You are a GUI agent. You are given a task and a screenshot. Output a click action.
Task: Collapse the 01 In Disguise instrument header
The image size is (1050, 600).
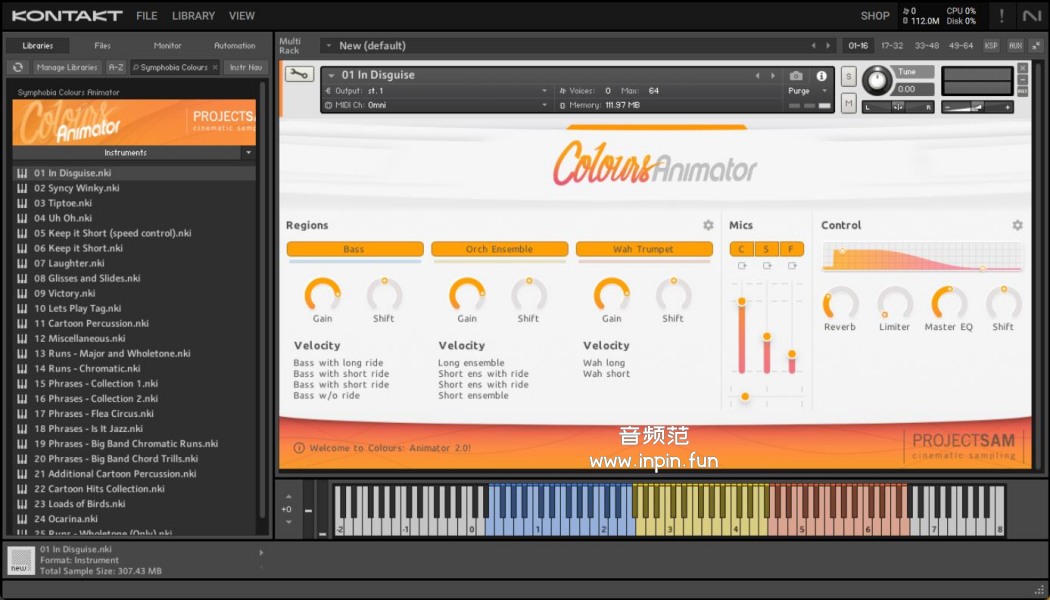(331, 76)
